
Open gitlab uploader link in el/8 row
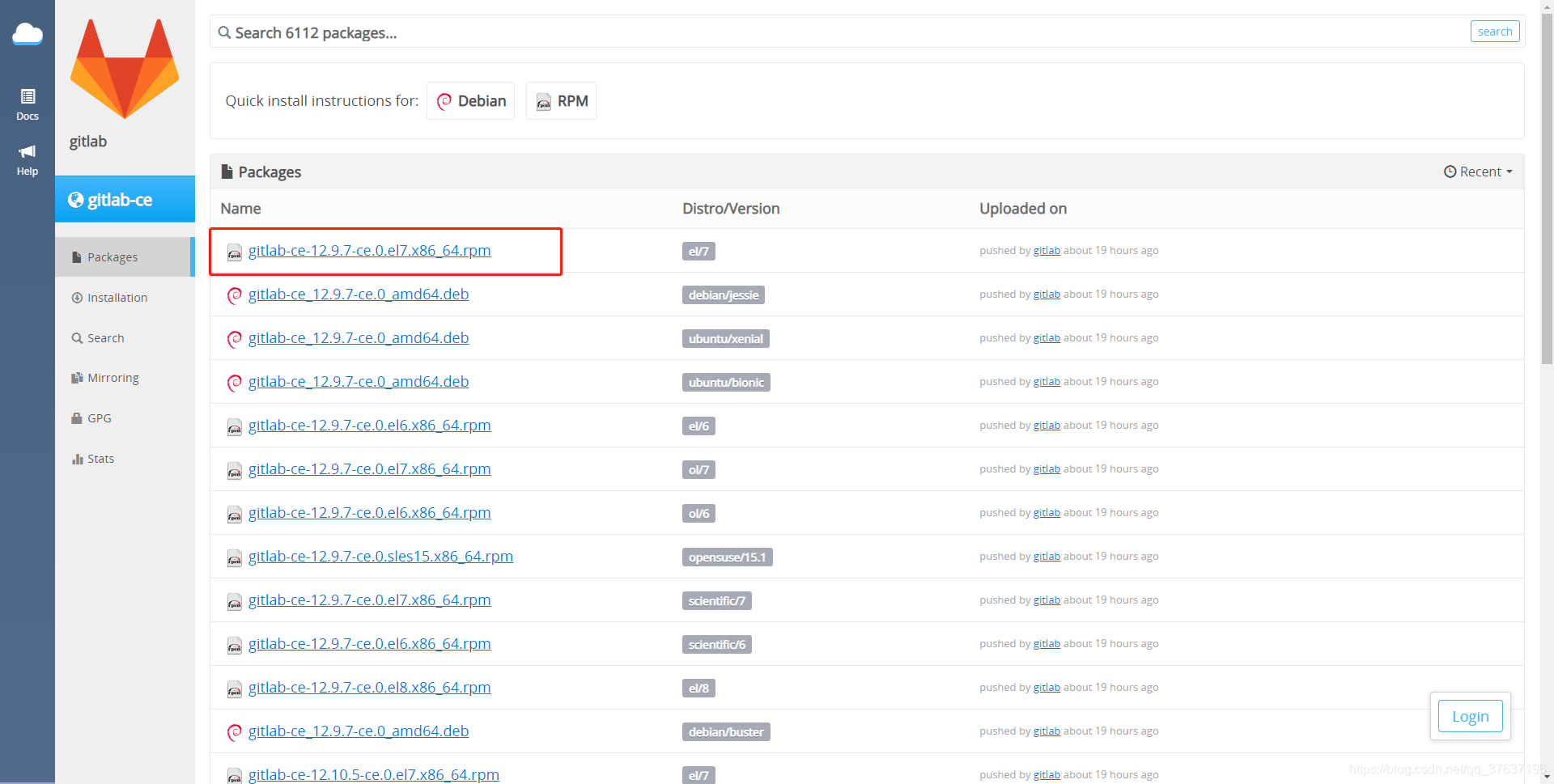coord(1047,688)
